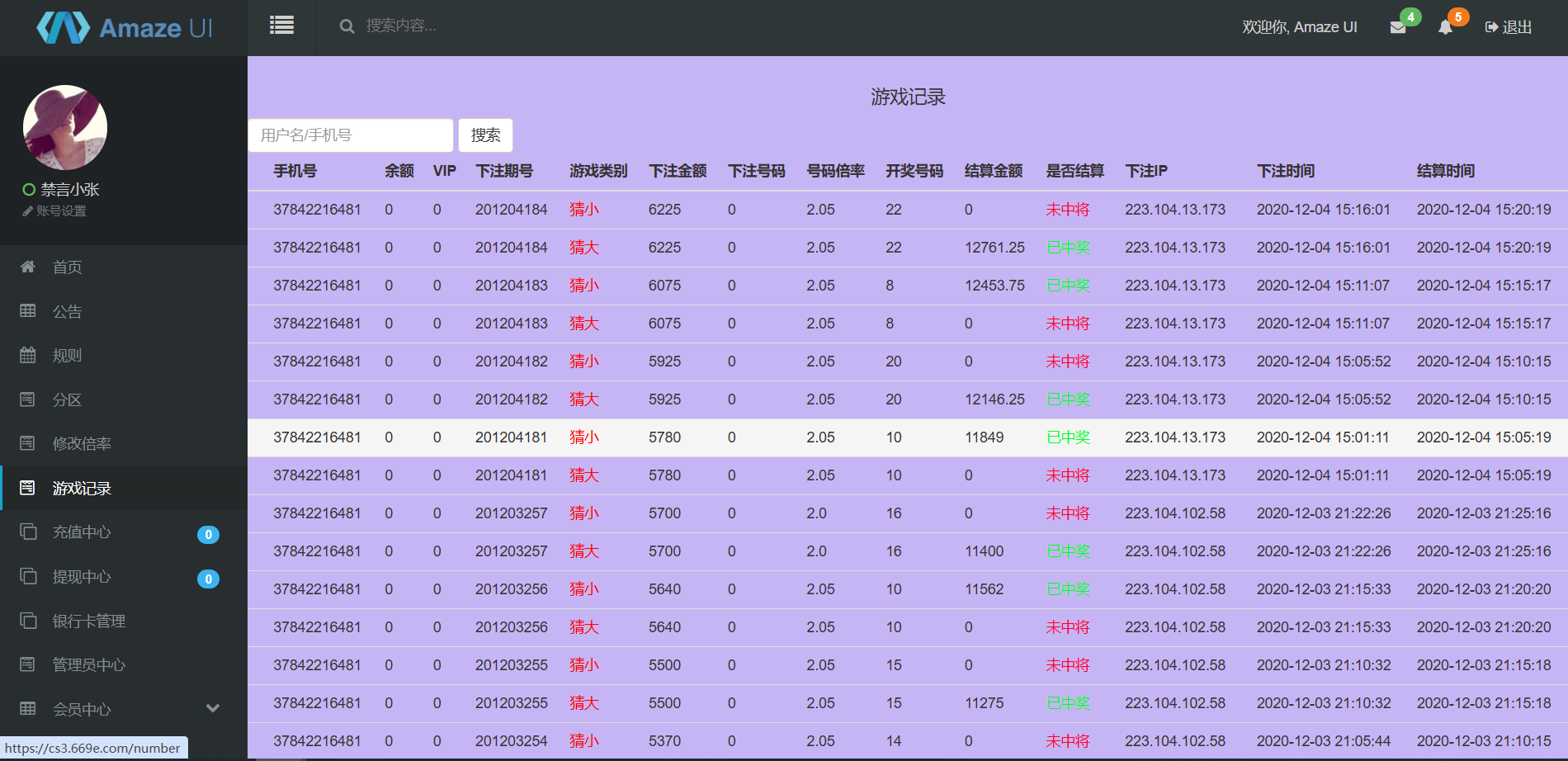Open the 银行卡管理 menu item

[x=124, y=622]
